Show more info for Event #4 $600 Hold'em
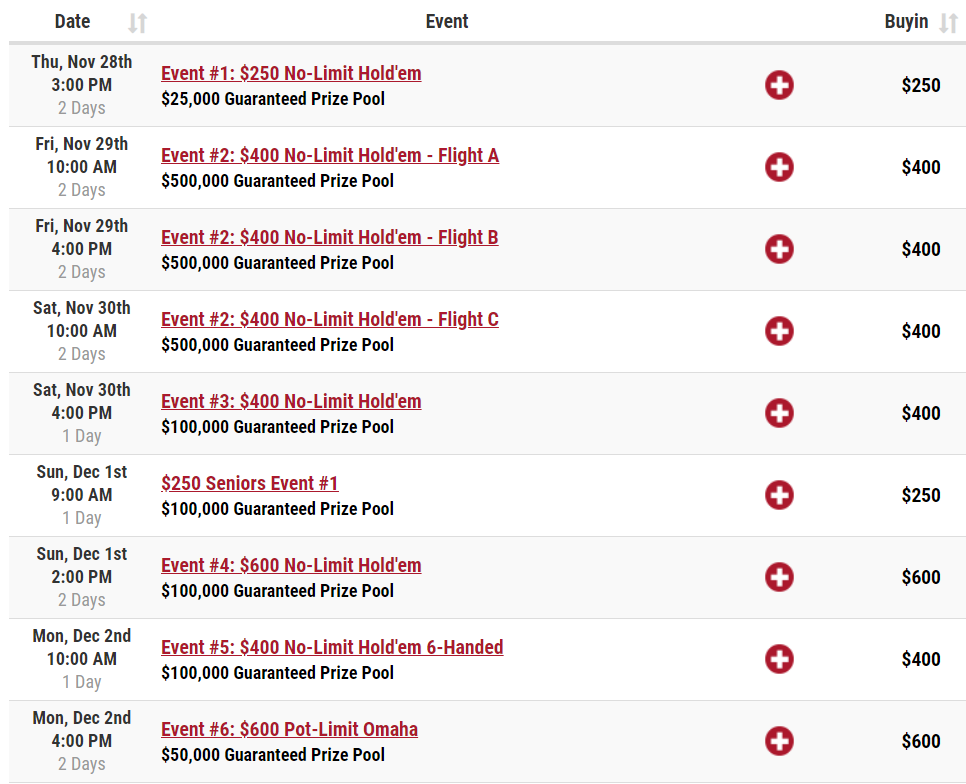The width and height of the screenshot is (966, 784). click(779, 577)
